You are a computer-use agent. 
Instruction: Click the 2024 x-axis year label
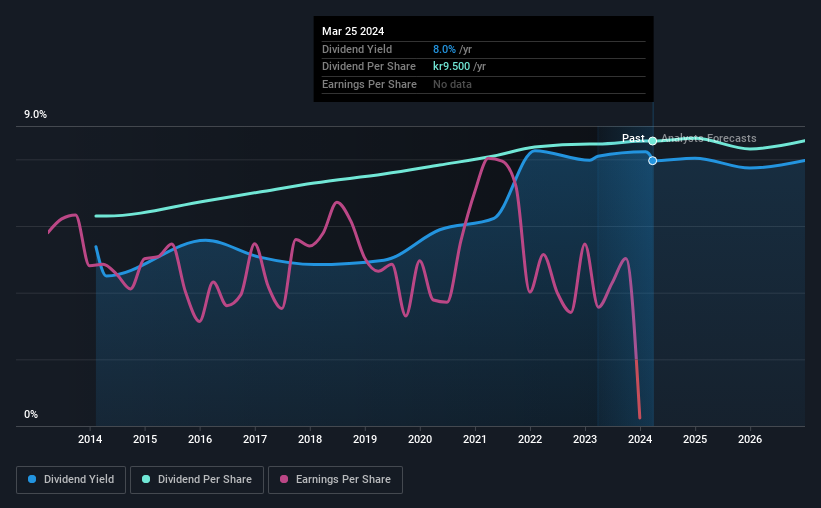tap(640, 439)
